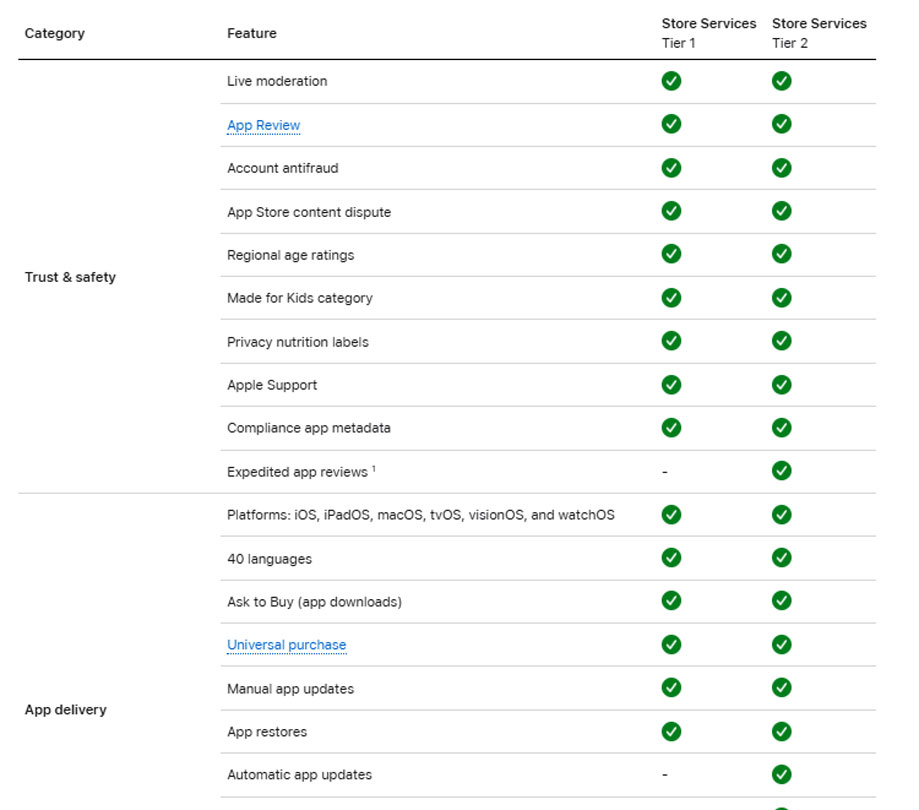Viewport: 919px width, 810px height.
Task: Click Tier 2 checkmark for Privacy nutrition labels
Action: [x=781, y=341]
